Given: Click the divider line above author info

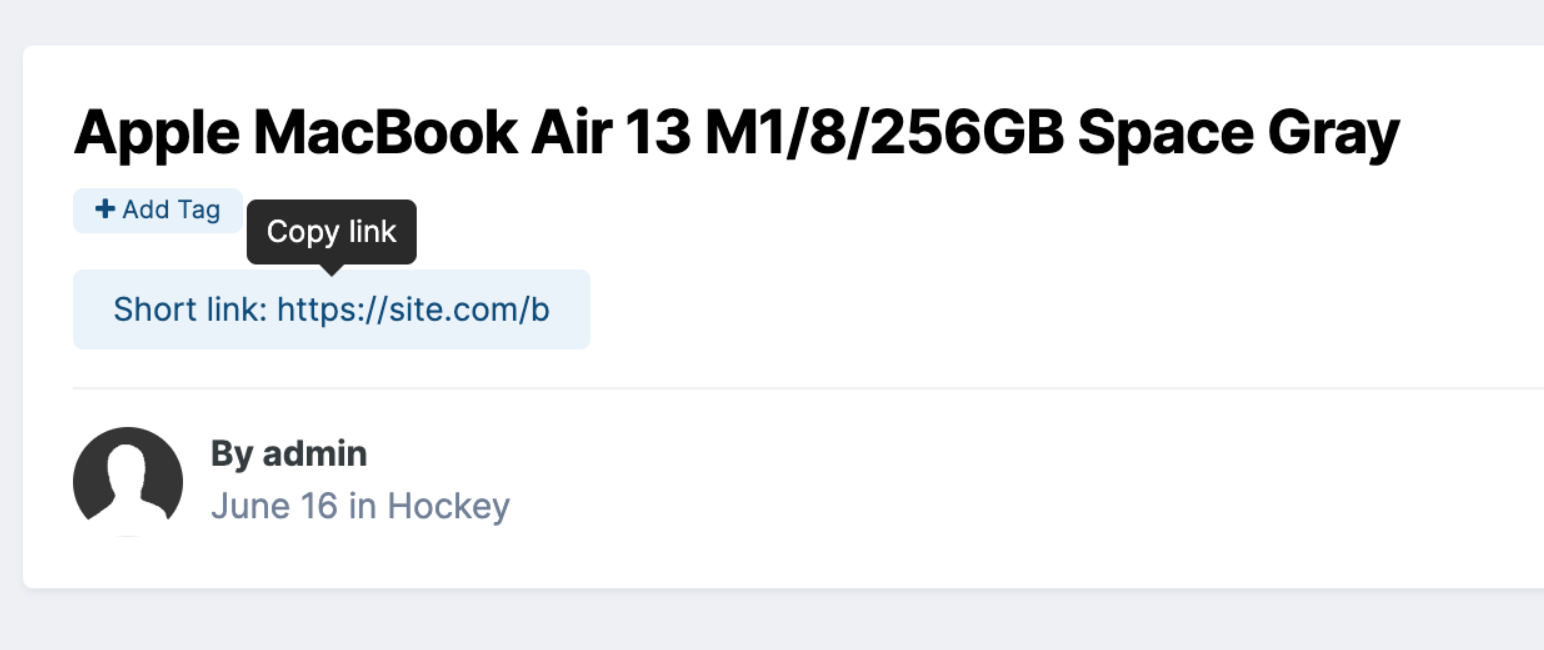Looking at the screenshot, I should pyautogui.click(x=808, y=387).
